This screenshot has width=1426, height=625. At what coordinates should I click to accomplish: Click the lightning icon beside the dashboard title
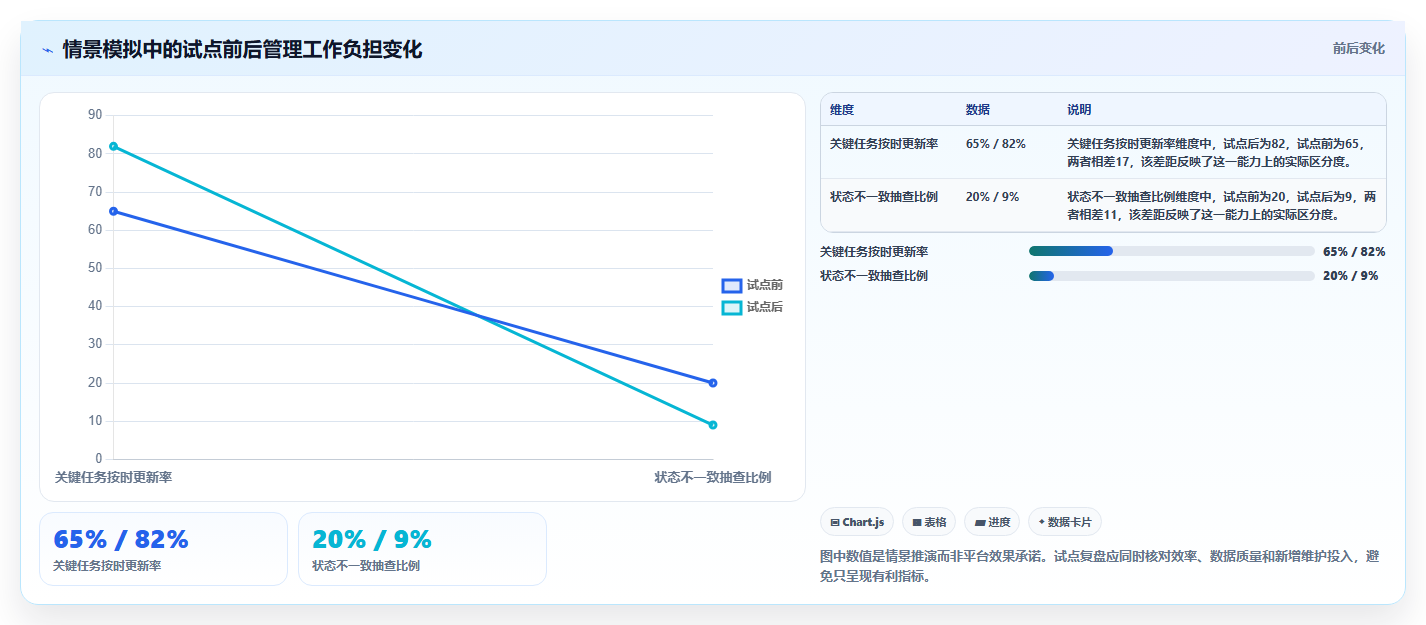(47, 50)
